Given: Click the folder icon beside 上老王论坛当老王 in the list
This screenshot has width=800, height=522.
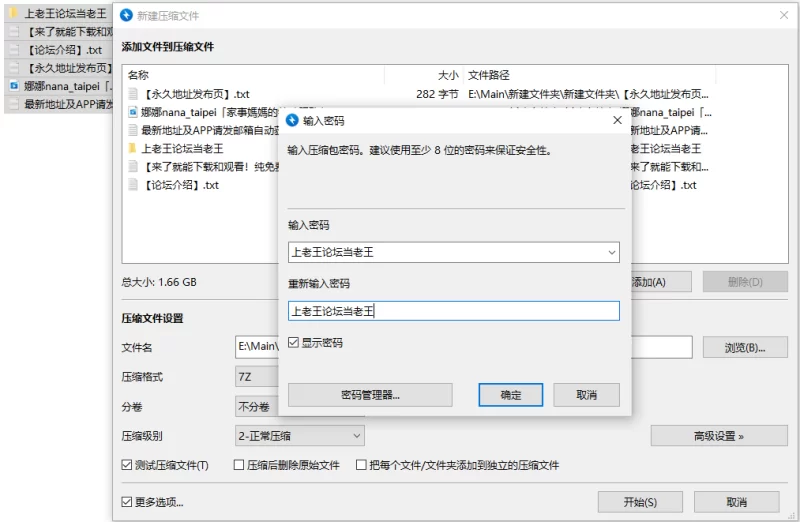Looking at the screenshot, I should 133,148.
